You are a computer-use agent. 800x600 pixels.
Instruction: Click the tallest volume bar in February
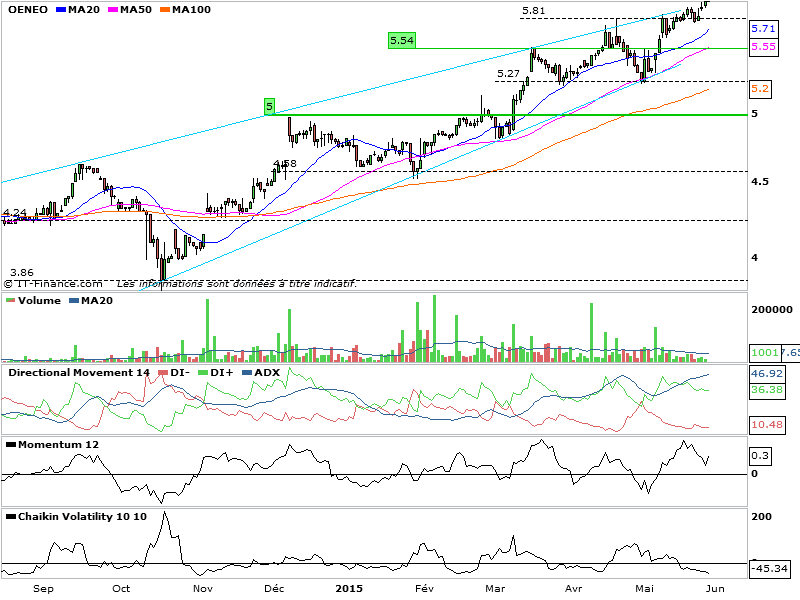(435, 329)
